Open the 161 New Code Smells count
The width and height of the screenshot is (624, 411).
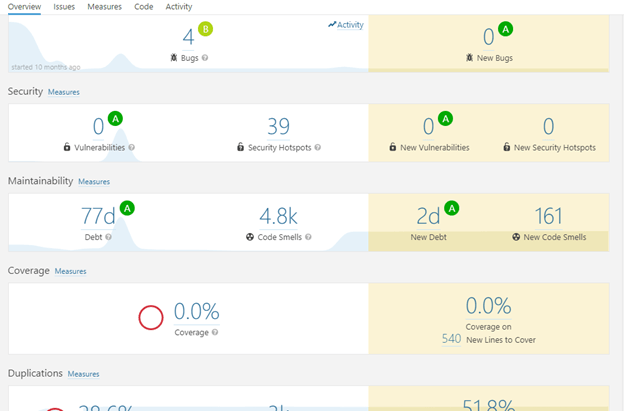point(548,216)
